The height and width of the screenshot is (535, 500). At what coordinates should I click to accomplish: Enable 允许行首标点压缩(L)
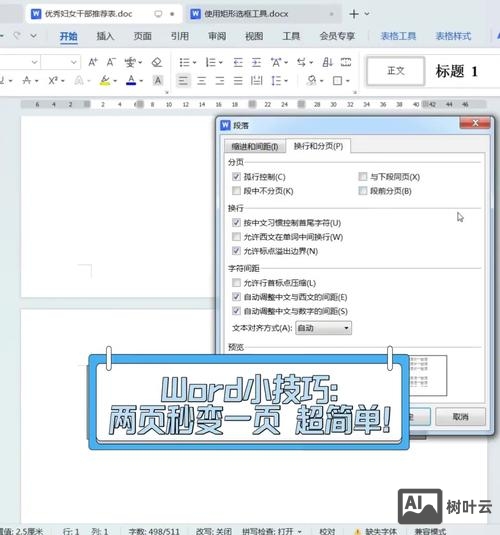pyautogui.click(x=236, y=283)
